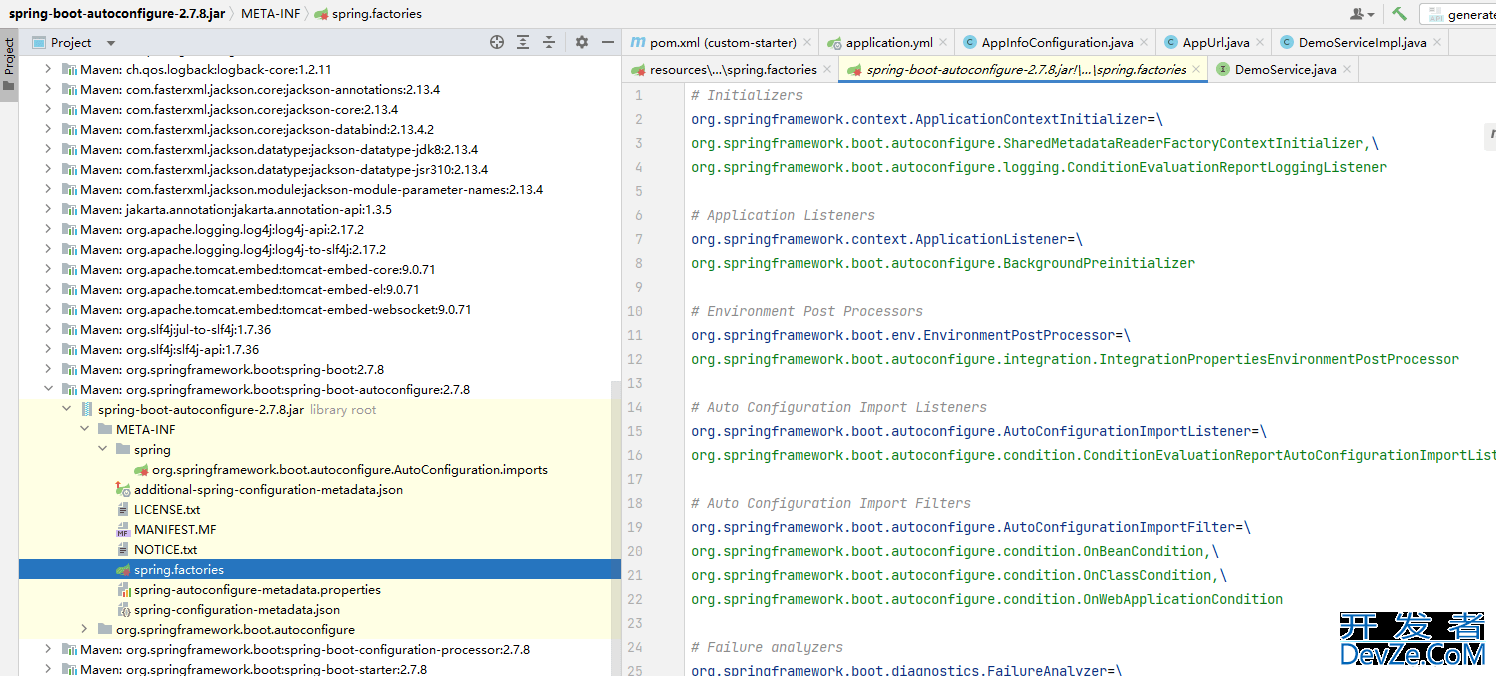The image size is (1496, 676).
Task: Click the Build project hammer icon
Action: (1399, 14)
